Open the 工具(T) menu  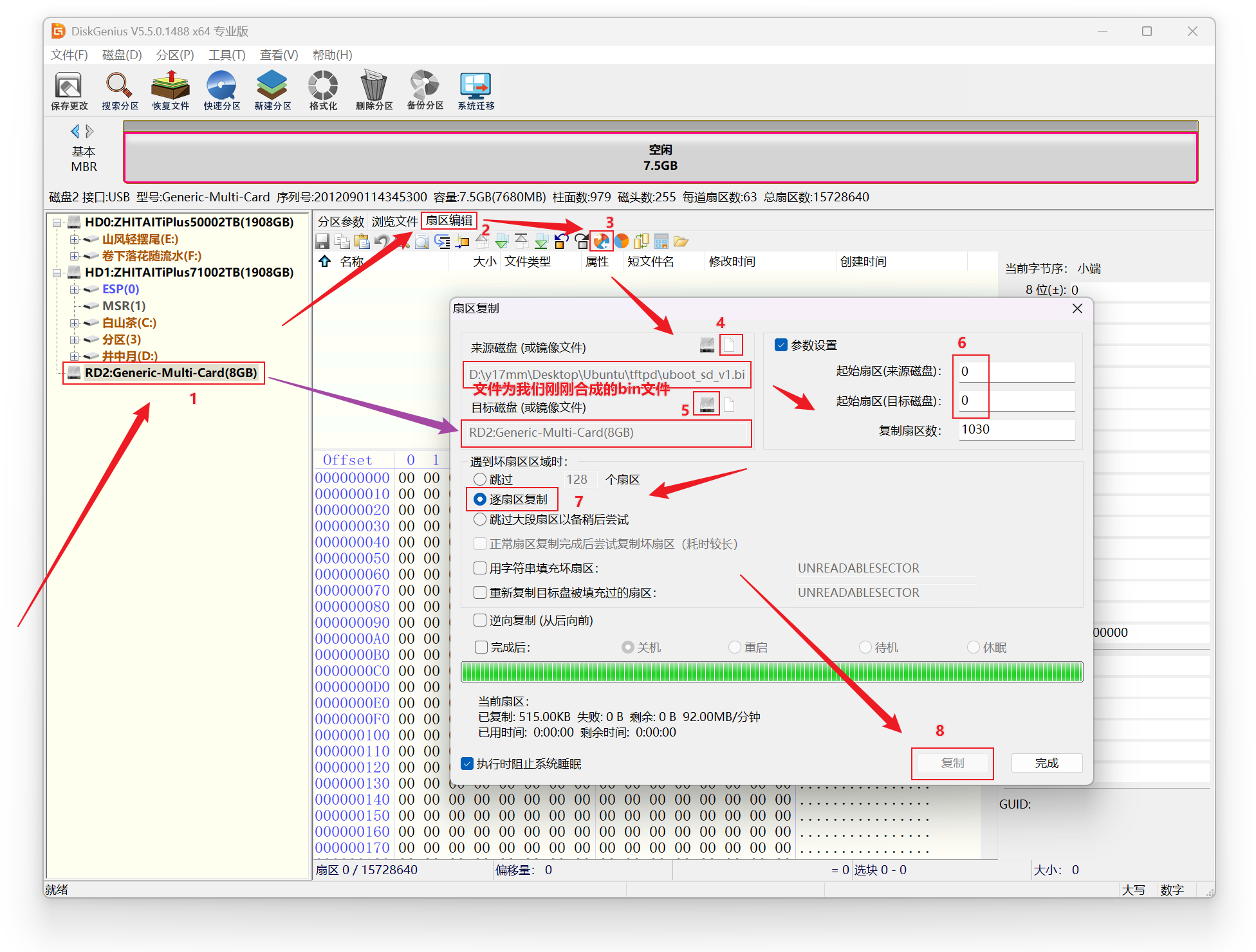pos(226,55)
